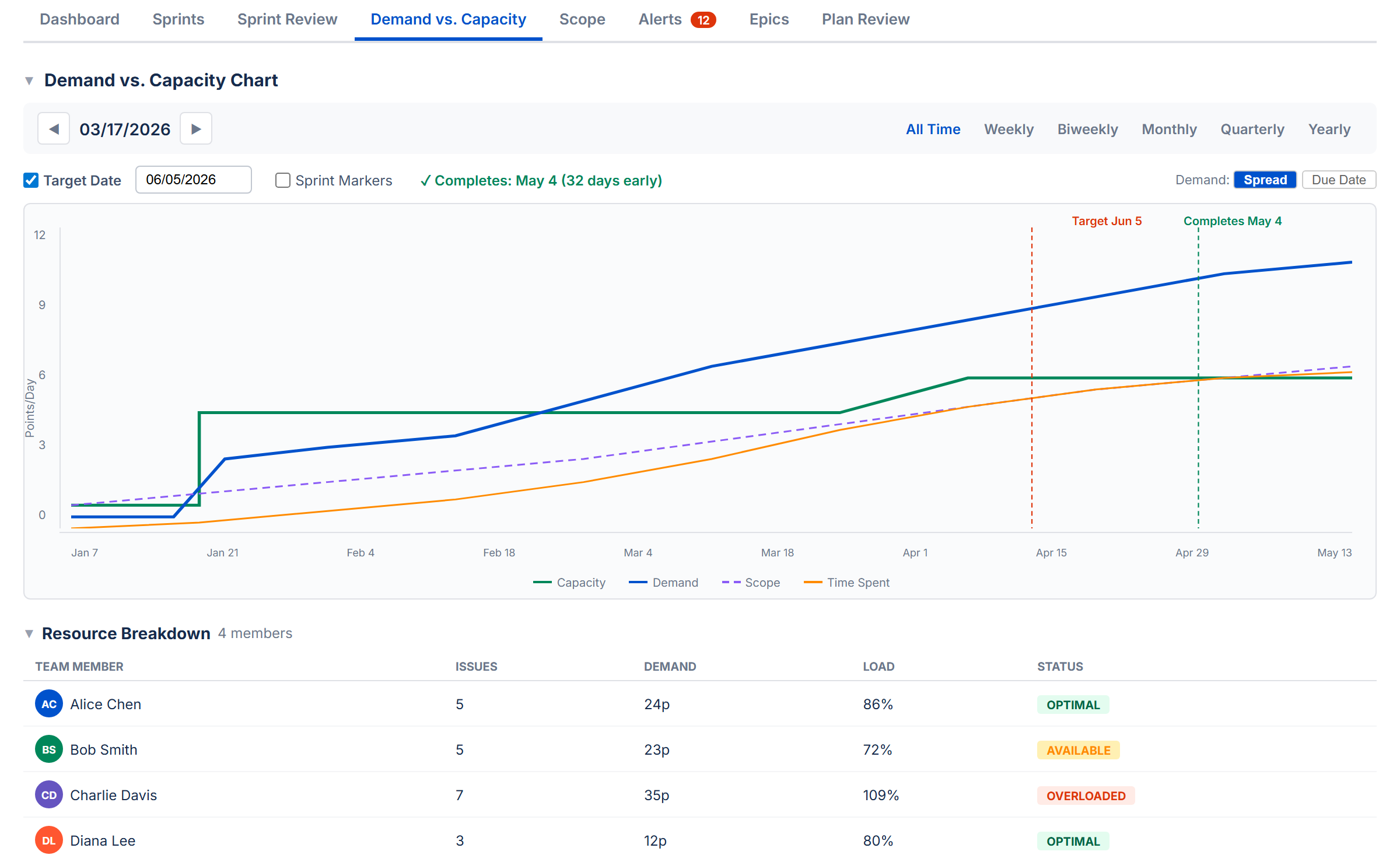Switch demand mode to Due Date

pos(1338,180)
